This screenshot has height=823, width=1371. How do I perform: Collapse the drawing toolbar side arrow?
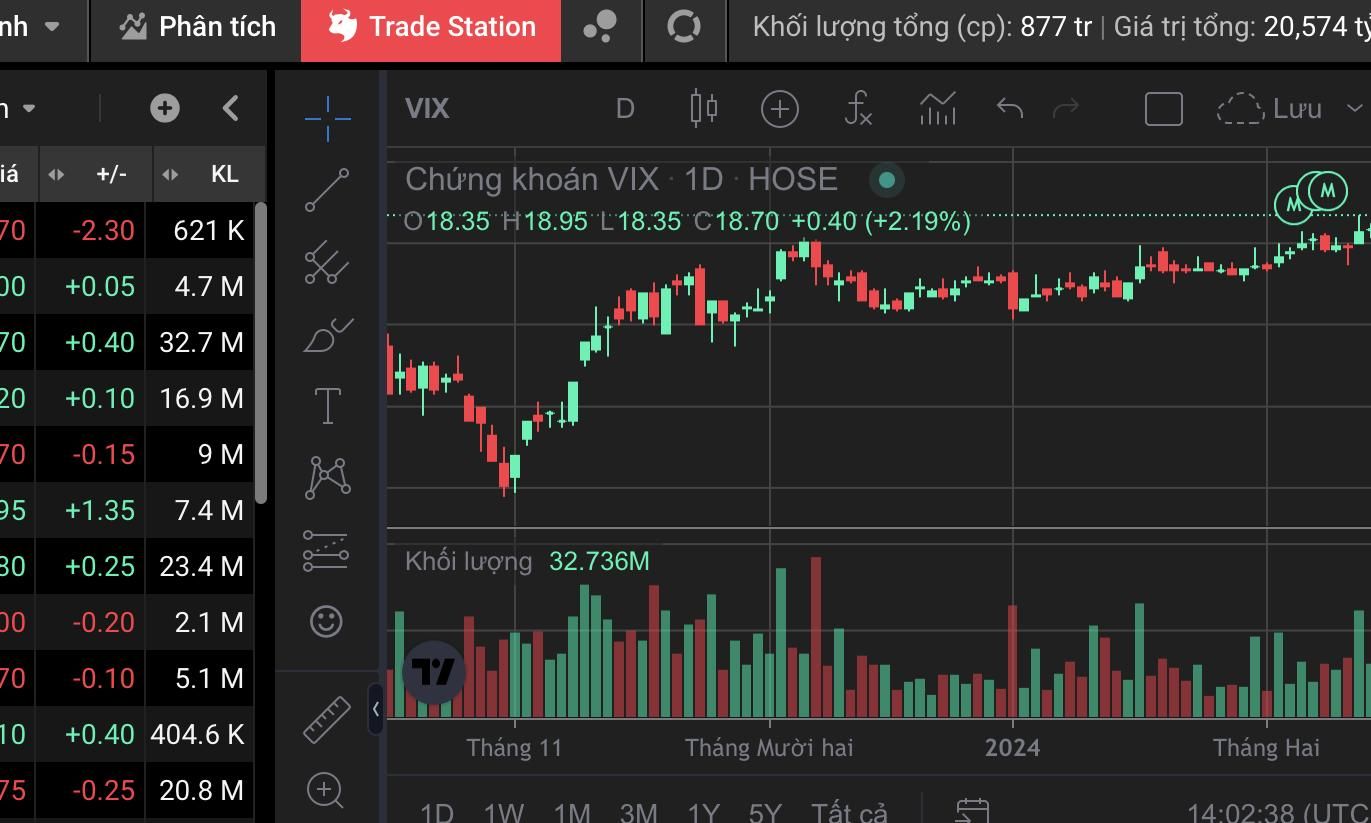(x=375, y=709)
